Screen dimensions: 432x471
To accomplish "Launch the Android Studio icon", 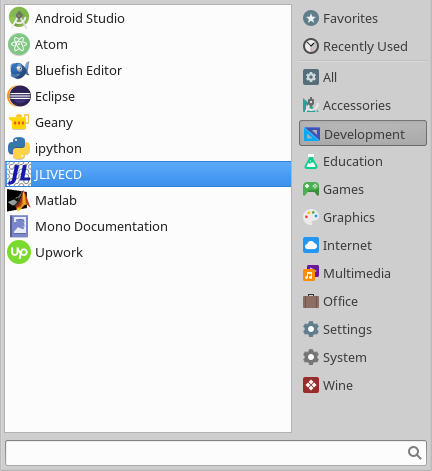I will 19,18.
